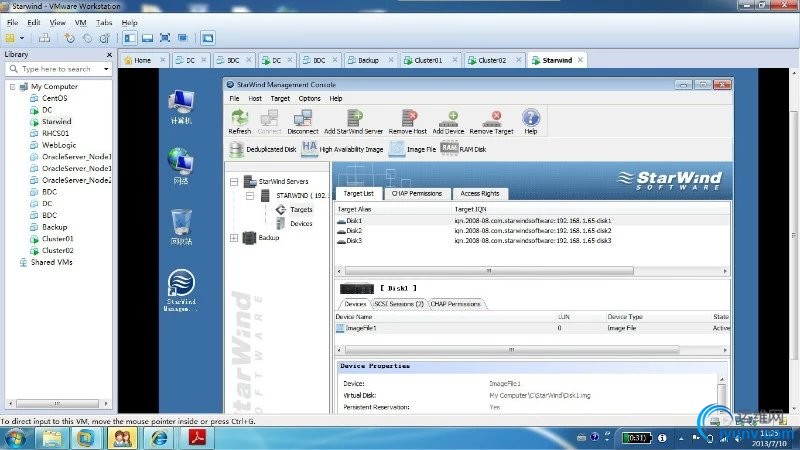Close the Library panel
Viewport: 800px width, 450px height.
point(109,55)
